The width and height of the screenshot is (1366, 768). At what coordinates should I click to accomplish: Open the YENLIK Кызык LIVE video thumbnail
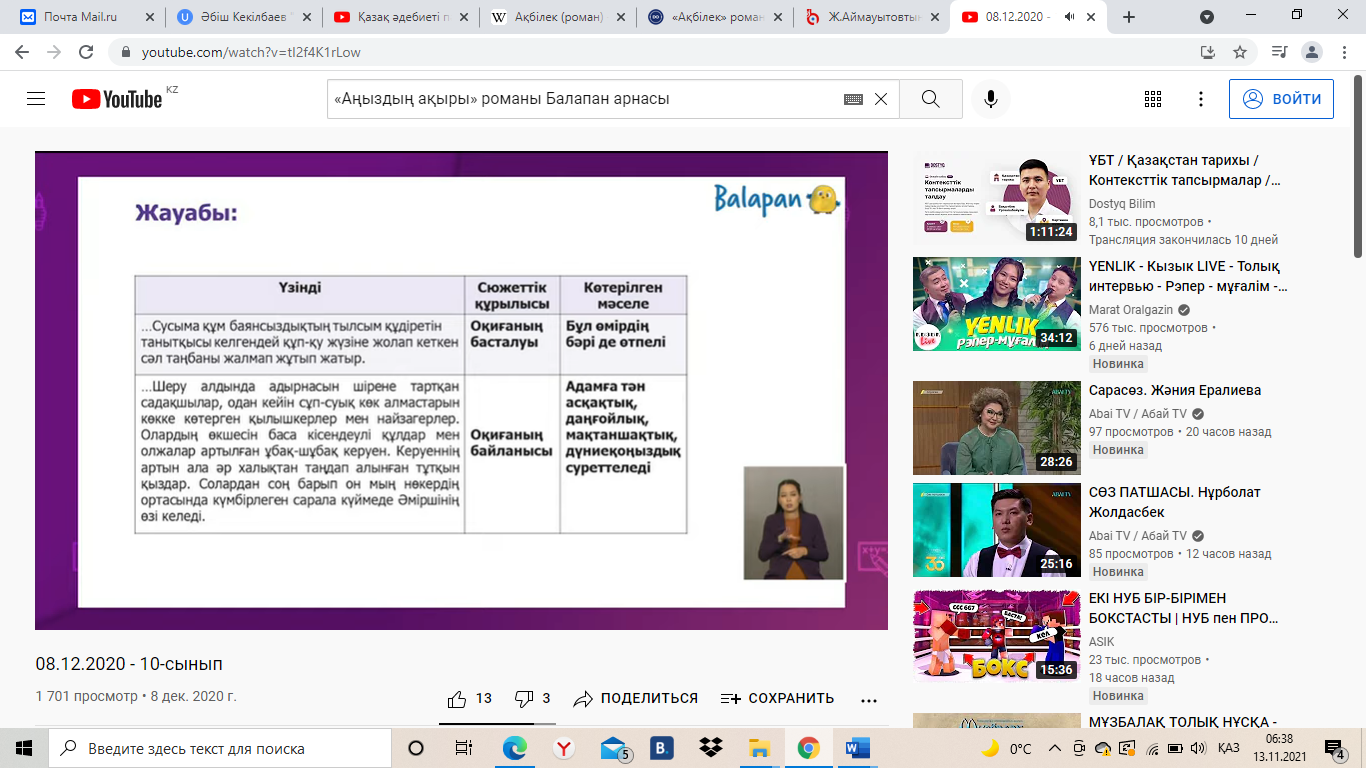pyautogui.click(x=997, y=304)
